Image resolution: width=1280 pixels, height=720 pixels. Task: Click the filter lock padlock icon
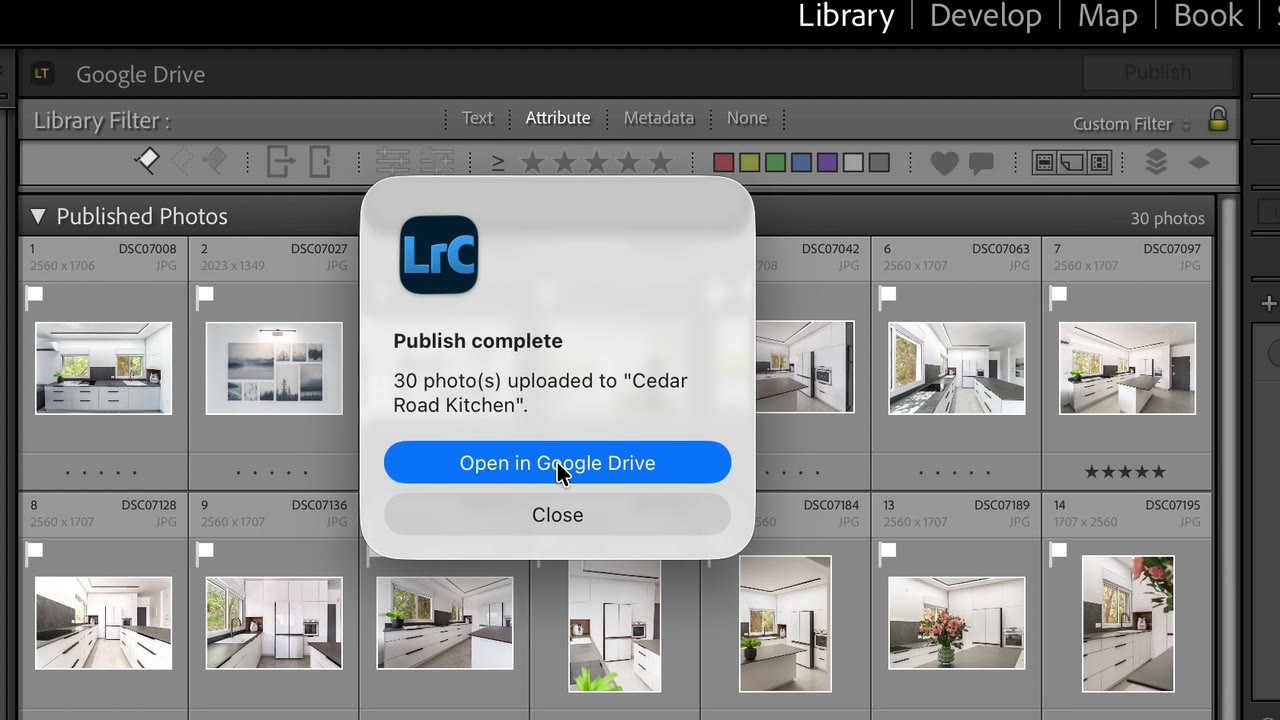pos(1218,120)
